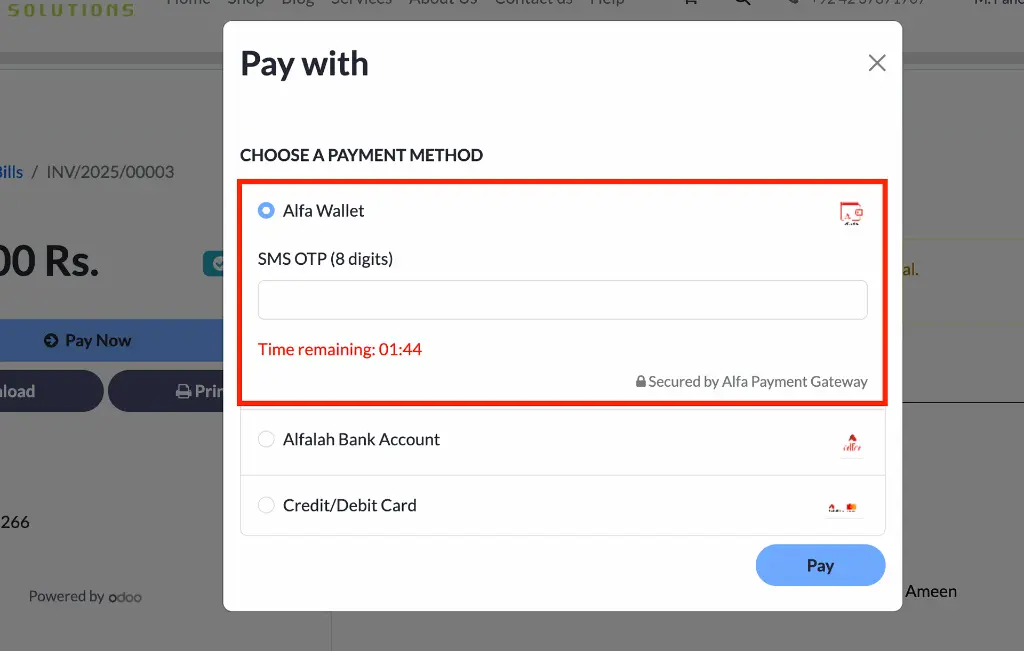Click the Powered by odoo link
The image size is (1024, 651).
click(85, 596)
